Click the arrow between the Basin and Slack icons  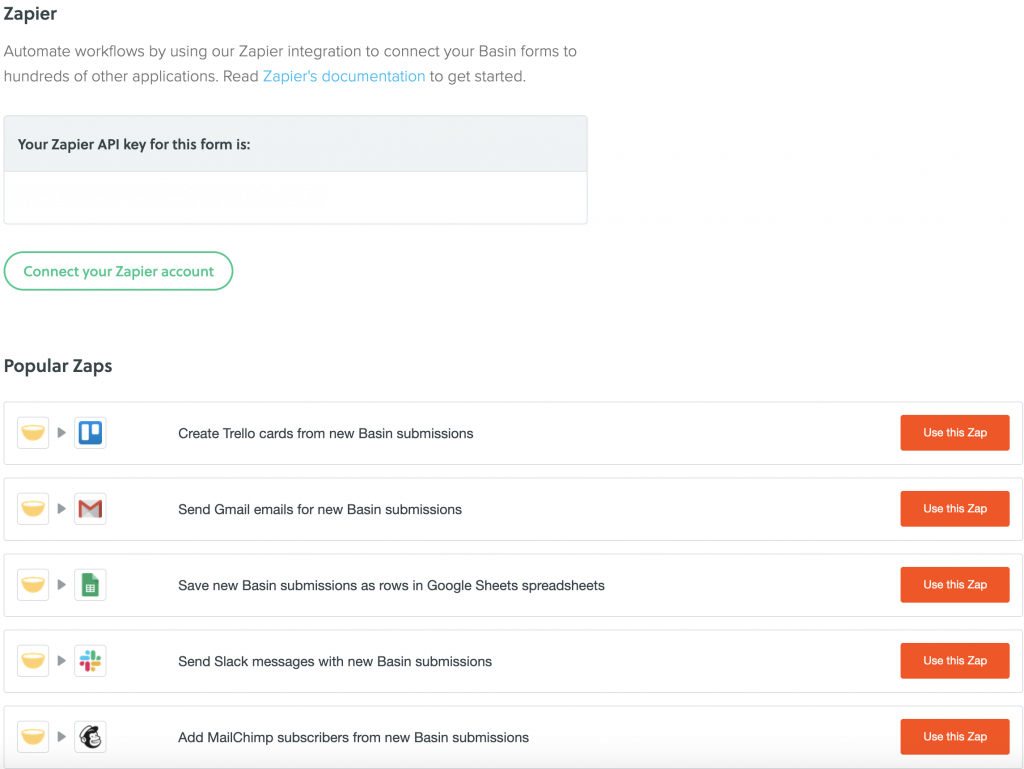pyautogui.click(x=61, y=661)
